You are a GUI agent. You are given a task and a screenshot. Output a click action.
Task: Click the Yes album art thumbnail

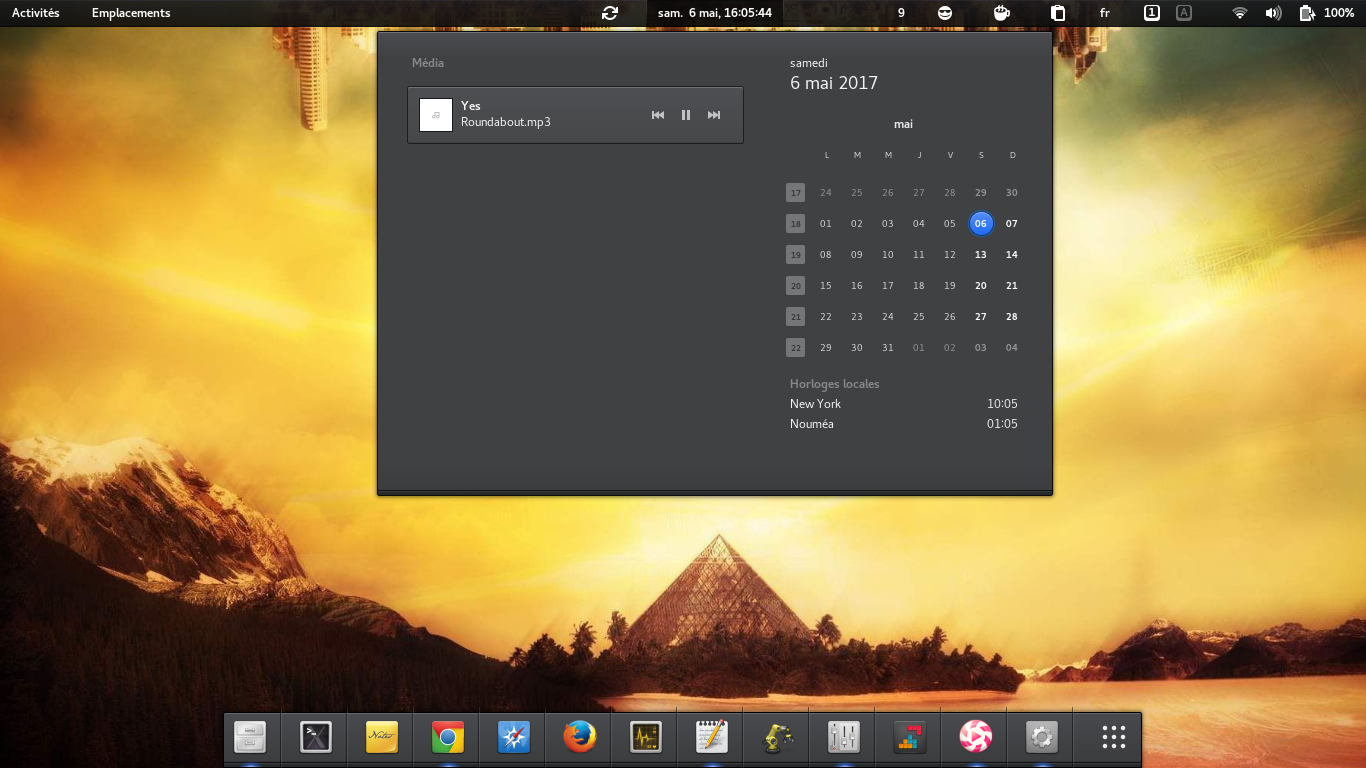coord(436,115)
